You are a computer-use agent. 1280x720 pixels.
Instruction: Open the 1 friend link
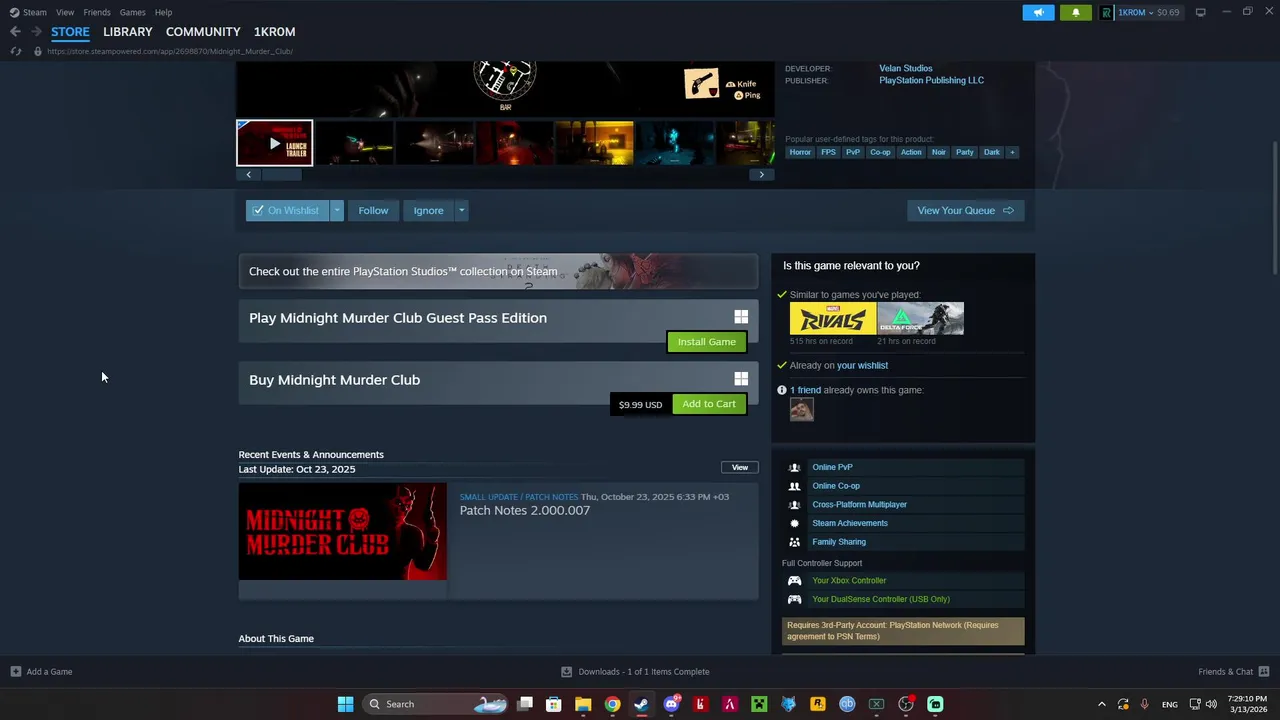point(805,390)
